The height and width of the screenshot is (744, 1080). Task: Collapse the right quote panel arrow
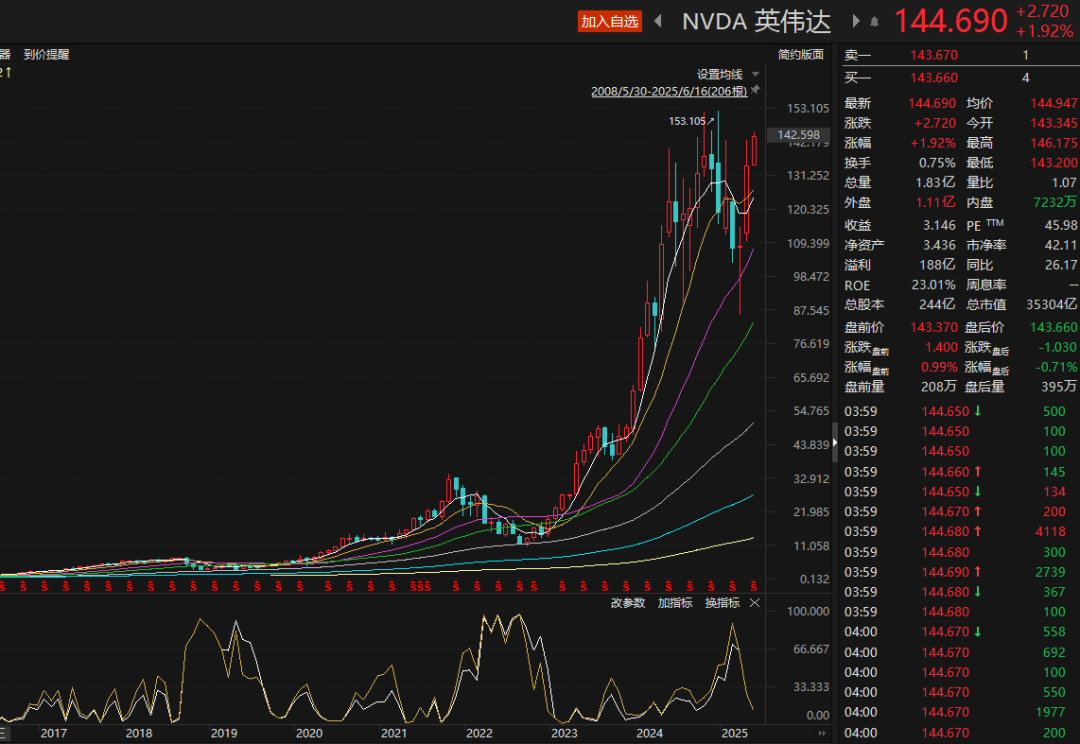point(835,443)
